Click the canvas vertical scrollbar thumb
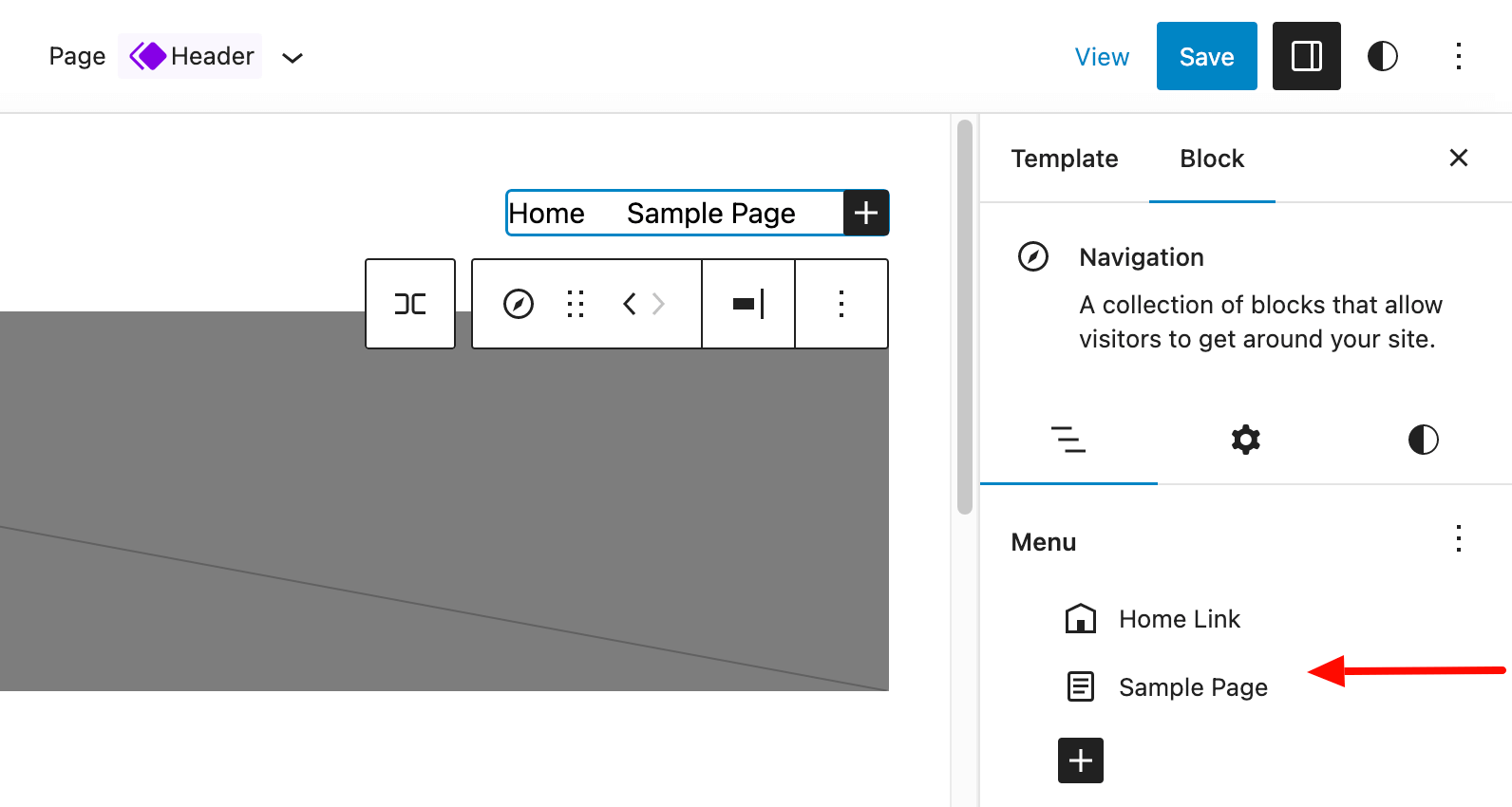This screenshot has height=807, width=1512. [x=965, y=316]
